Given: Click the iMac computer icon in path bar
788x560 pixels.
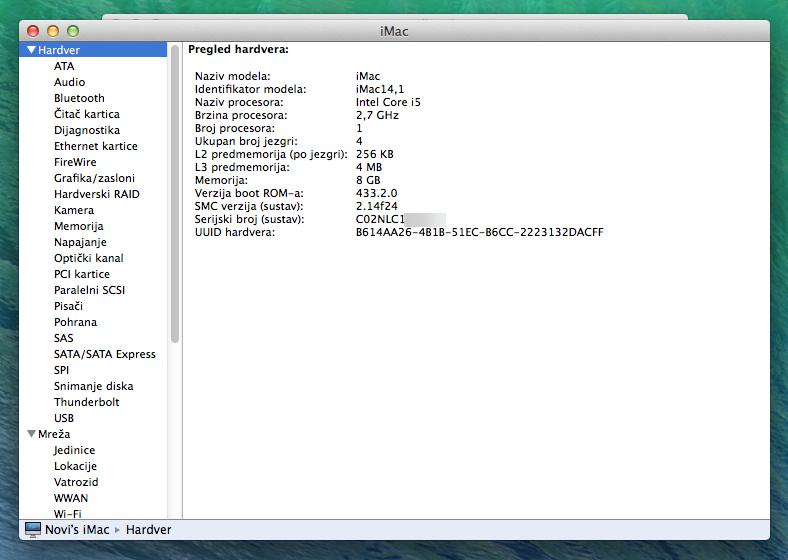Looking at the screenshot, I should [33, 529].
